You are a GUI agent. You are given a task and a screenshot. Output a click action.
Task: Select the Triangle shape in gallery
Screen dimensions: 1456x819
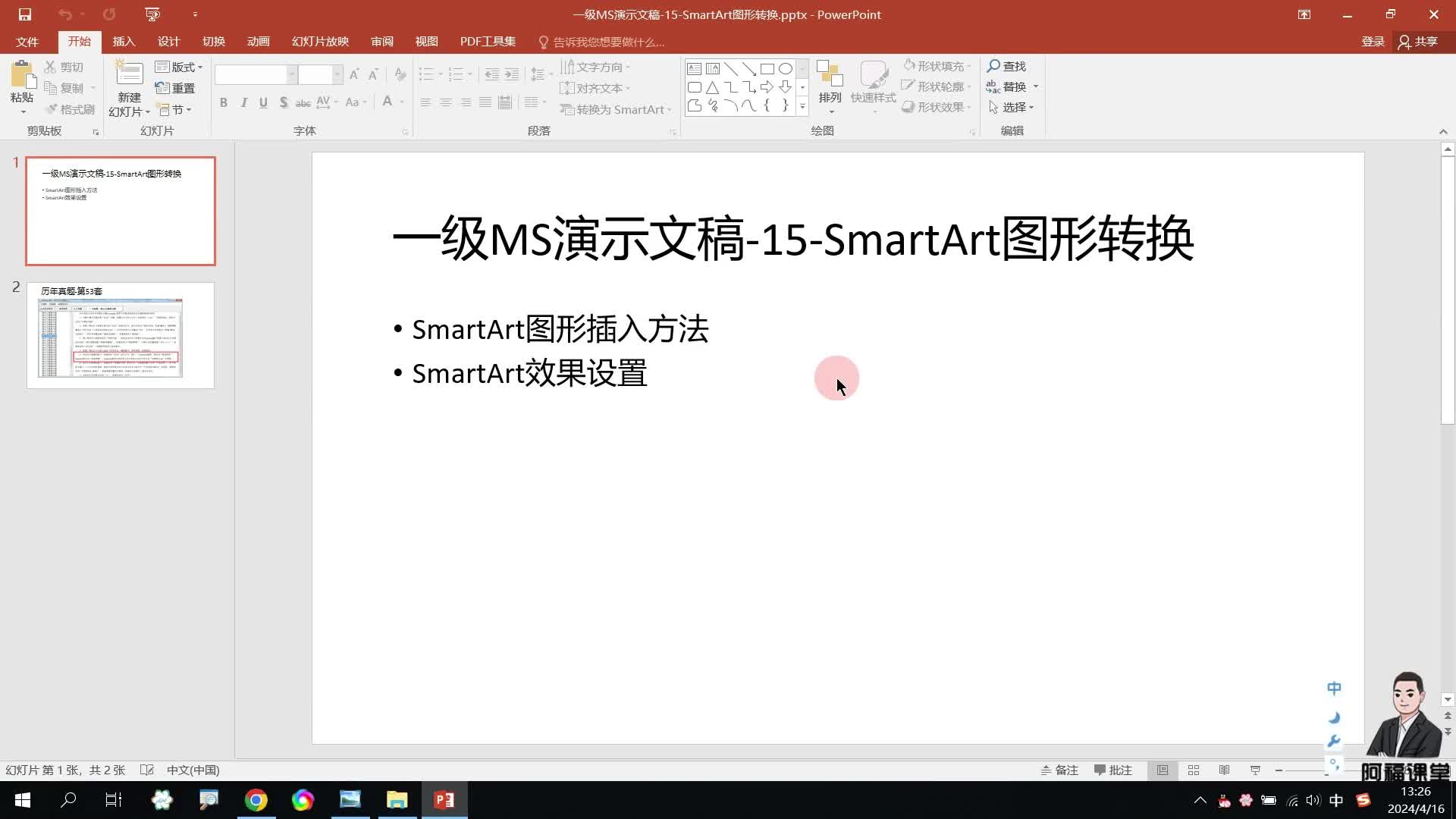[x=713, y=87]
